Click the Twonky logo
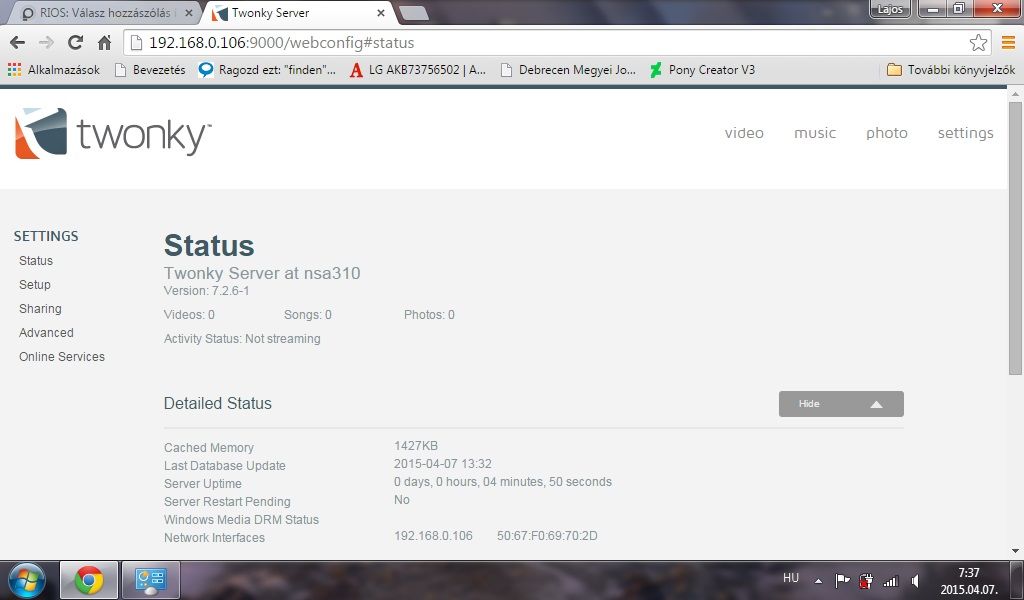Viewport: 1024px width, 600px height. (112, 133)
